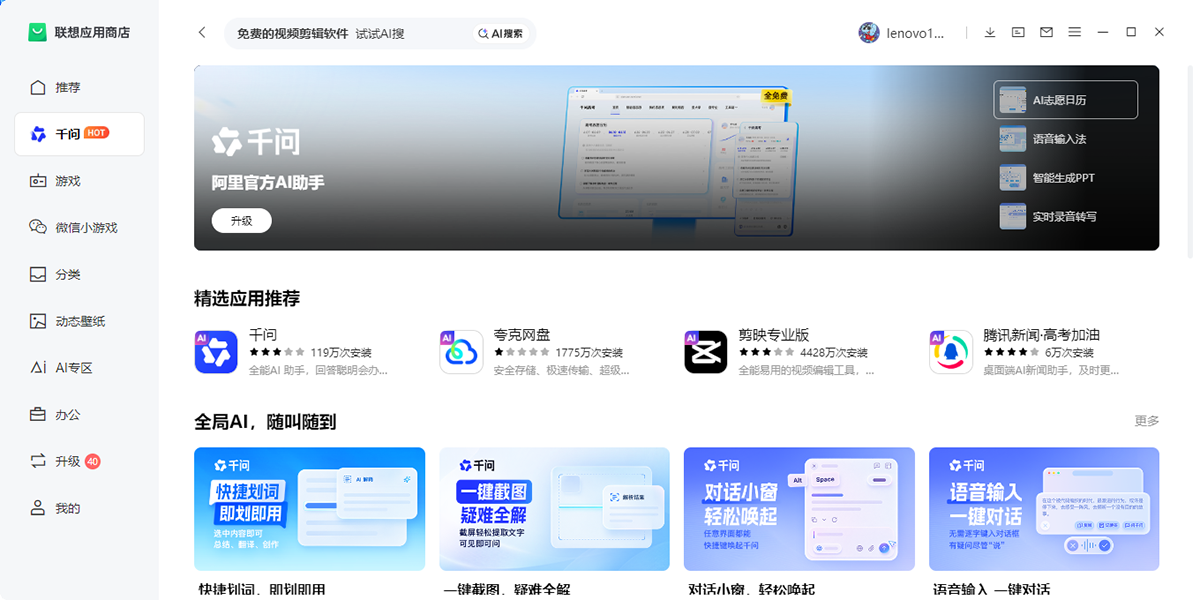Click the briefcase icon beside 办公

point(38,414)
